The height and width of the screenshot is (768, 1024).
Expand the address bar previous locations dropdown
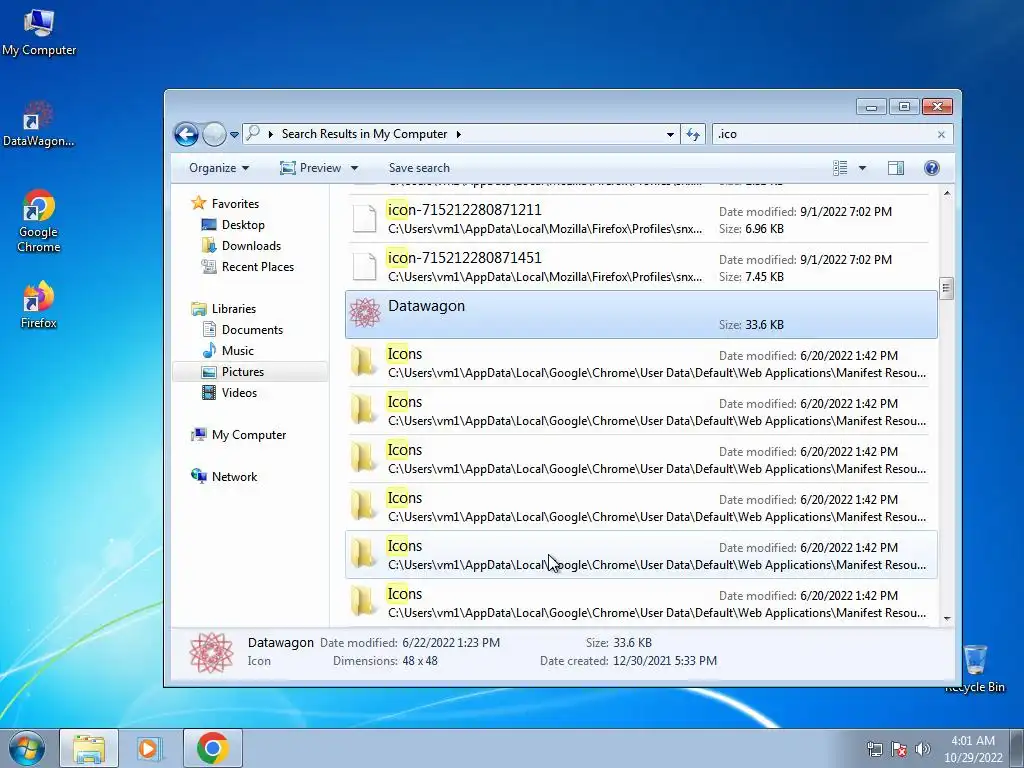[x=670, y=135]
